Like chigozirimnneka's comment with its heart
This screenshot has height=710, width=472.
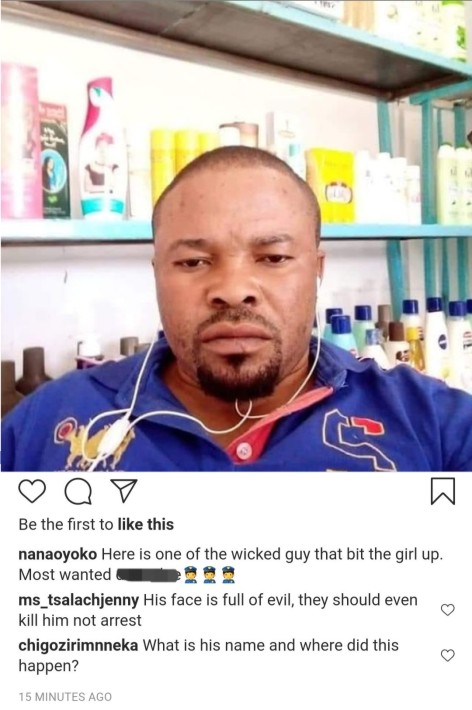pyautogui.click(x=448, y=655)
